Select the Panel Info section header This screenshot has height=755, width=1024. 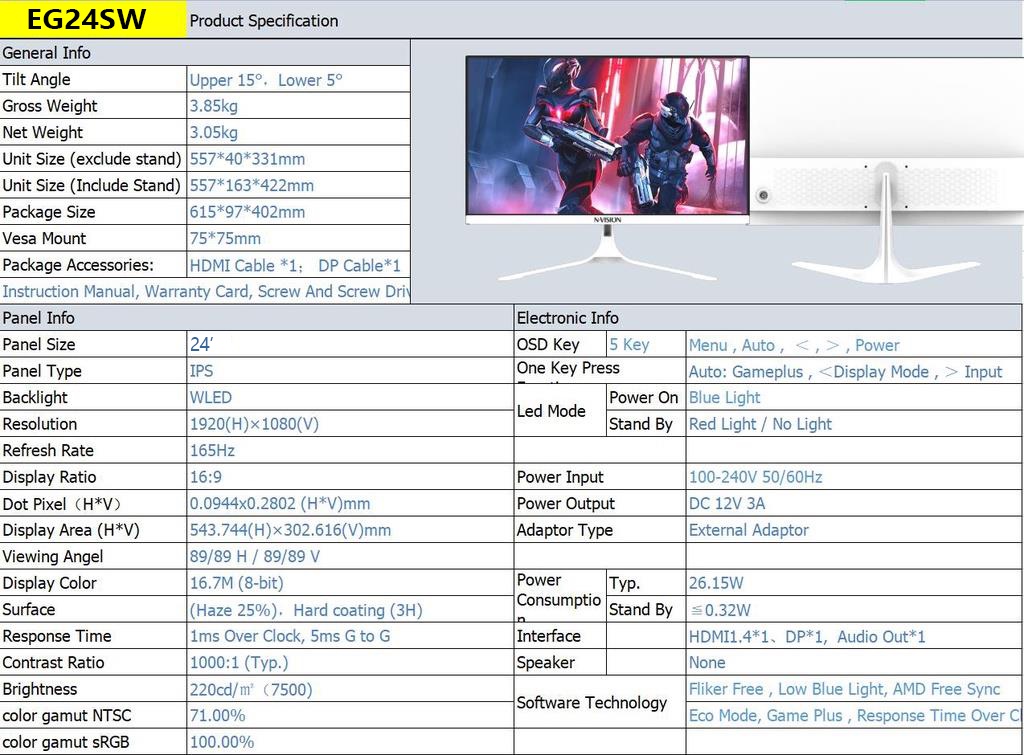40,318
